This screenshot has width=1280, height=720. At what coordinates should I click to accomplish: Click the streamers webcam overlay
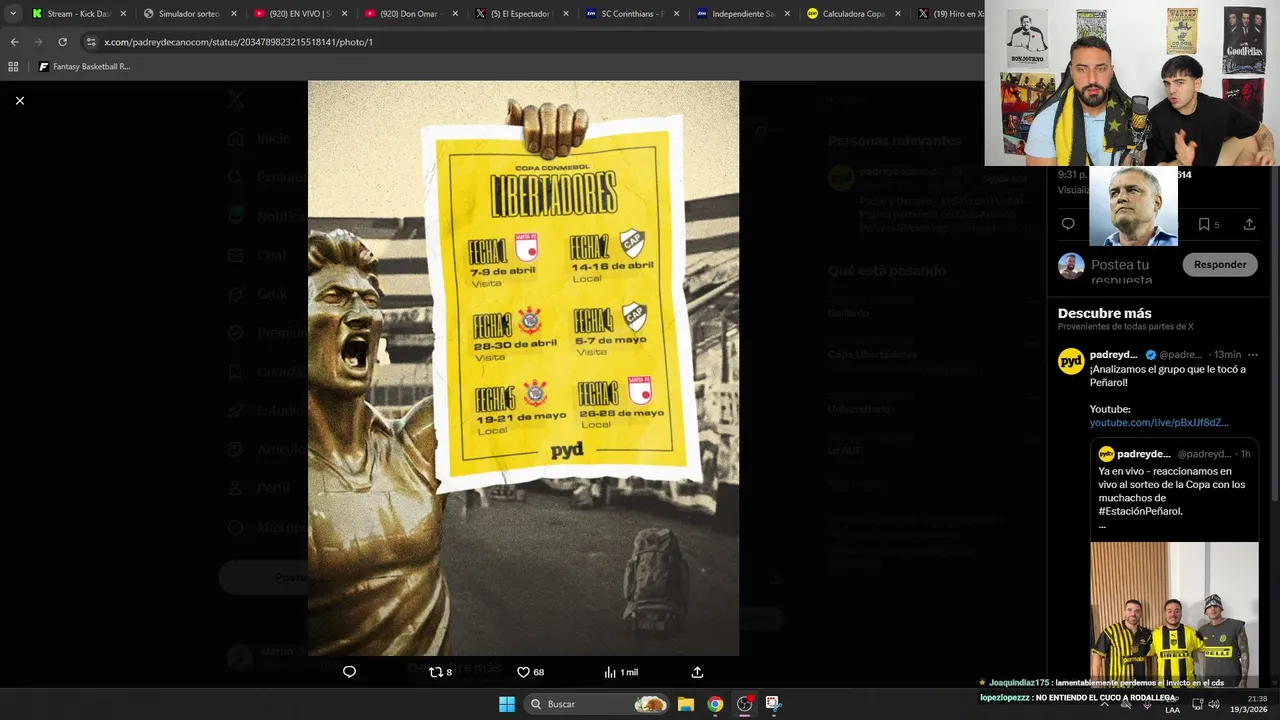point(1132,82)
